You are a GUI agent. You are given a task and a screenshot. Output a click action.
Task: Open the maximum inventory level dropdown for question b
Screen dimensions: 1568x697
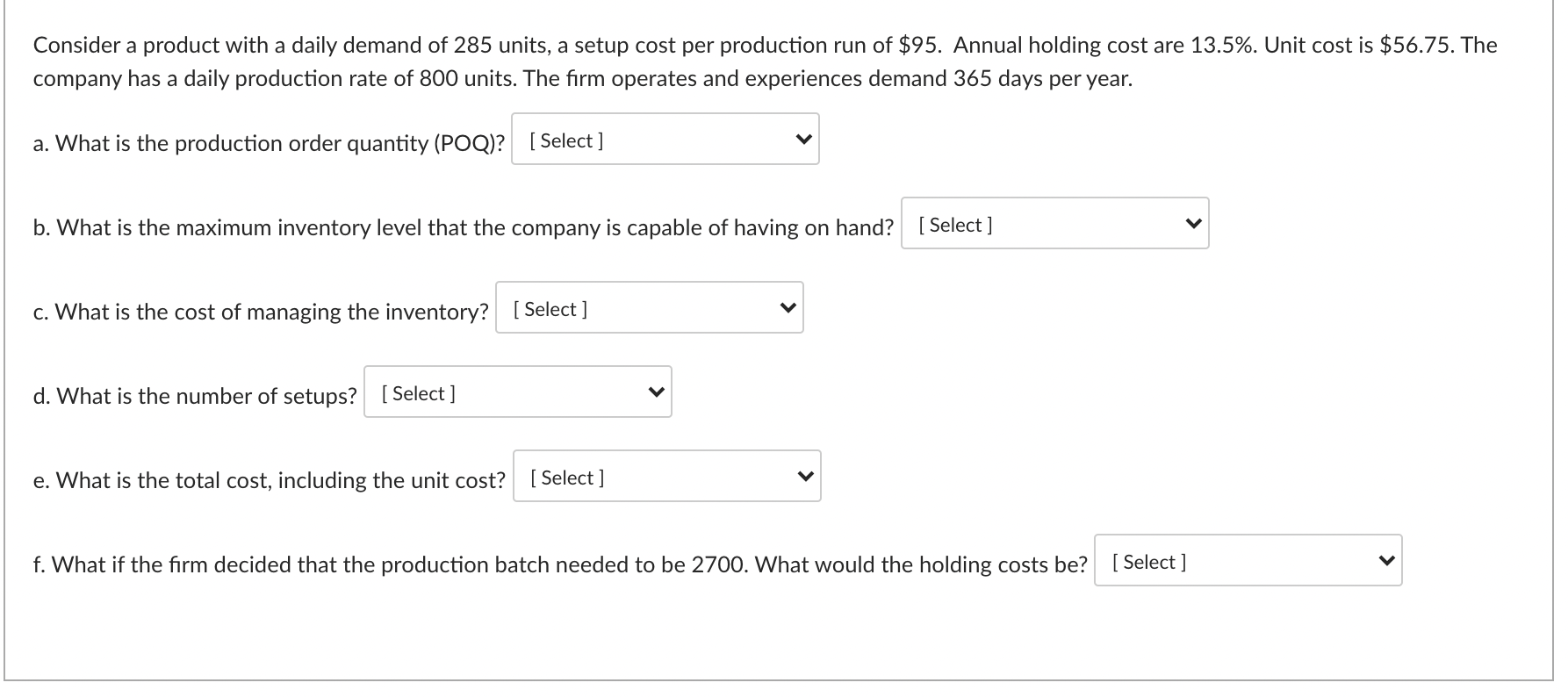click(x=1054, y=224)
